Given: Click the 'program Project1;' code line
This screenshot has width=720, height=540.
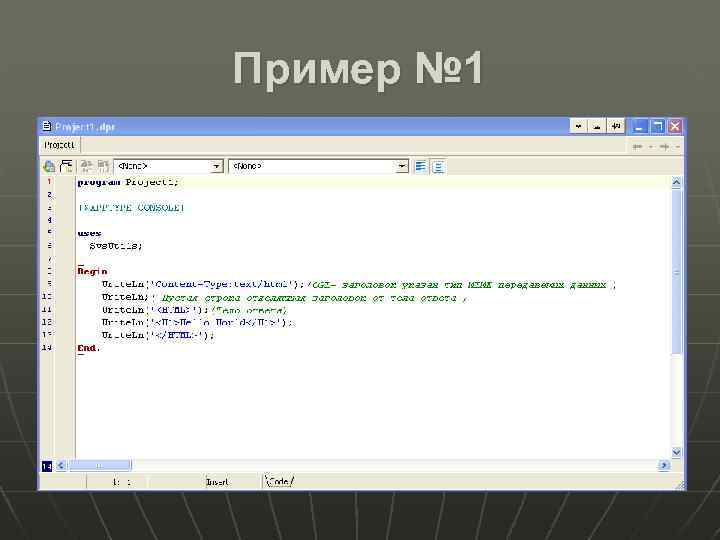Looking at the screenshot, I should 128,182.
